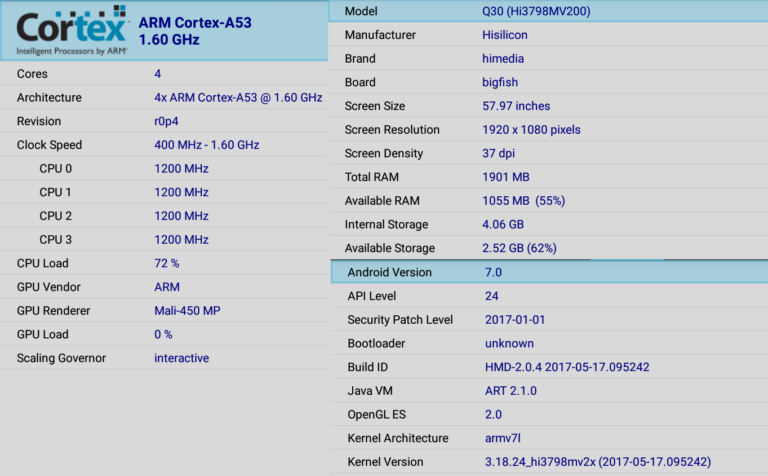Select OpenGL ES value 2.0
The width and height of the screenshot is (768, 476).
tap(493, 414)
